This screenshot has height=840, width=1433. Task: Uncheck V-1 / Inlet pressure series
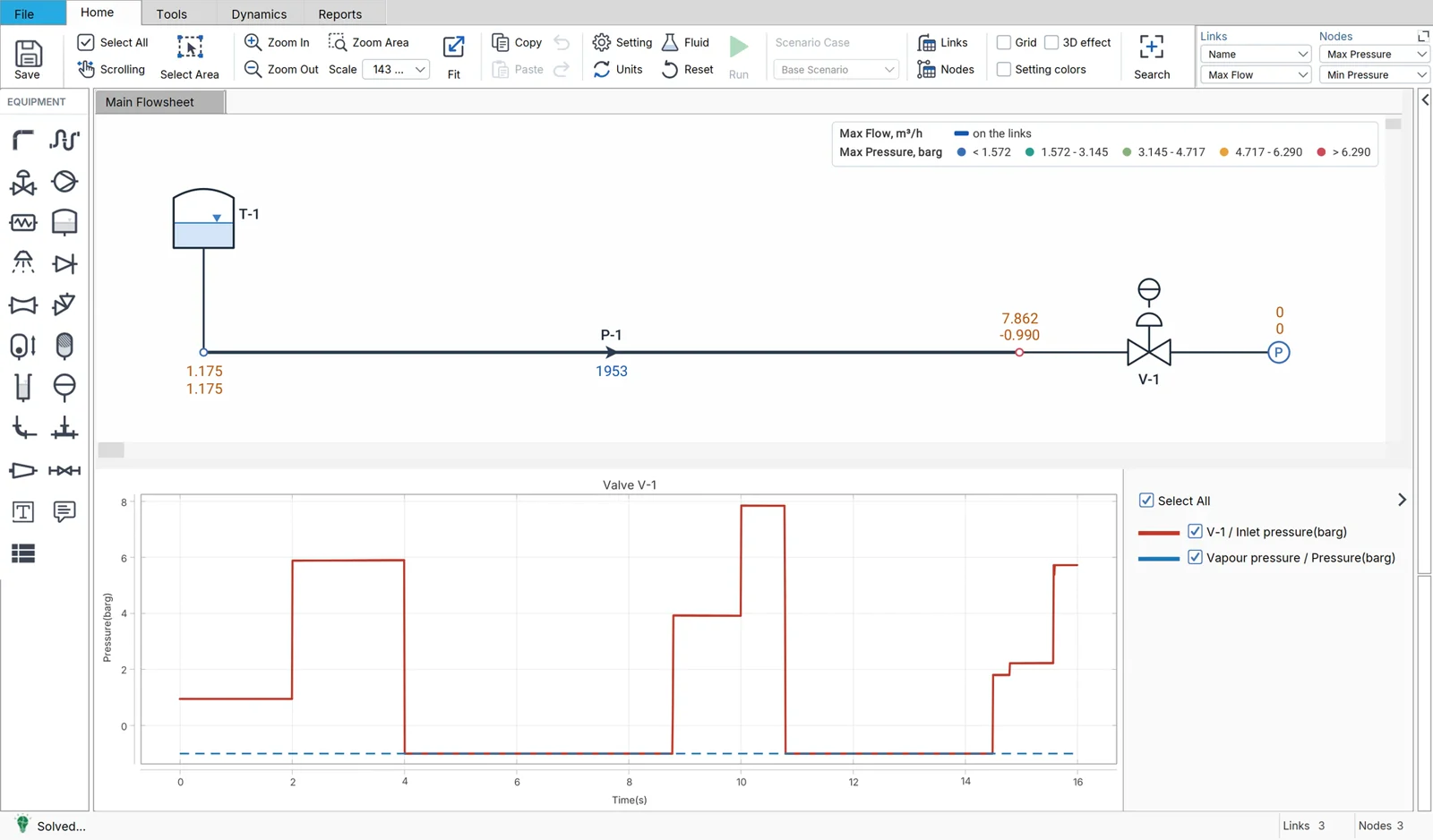click(x=1195, y=531)
